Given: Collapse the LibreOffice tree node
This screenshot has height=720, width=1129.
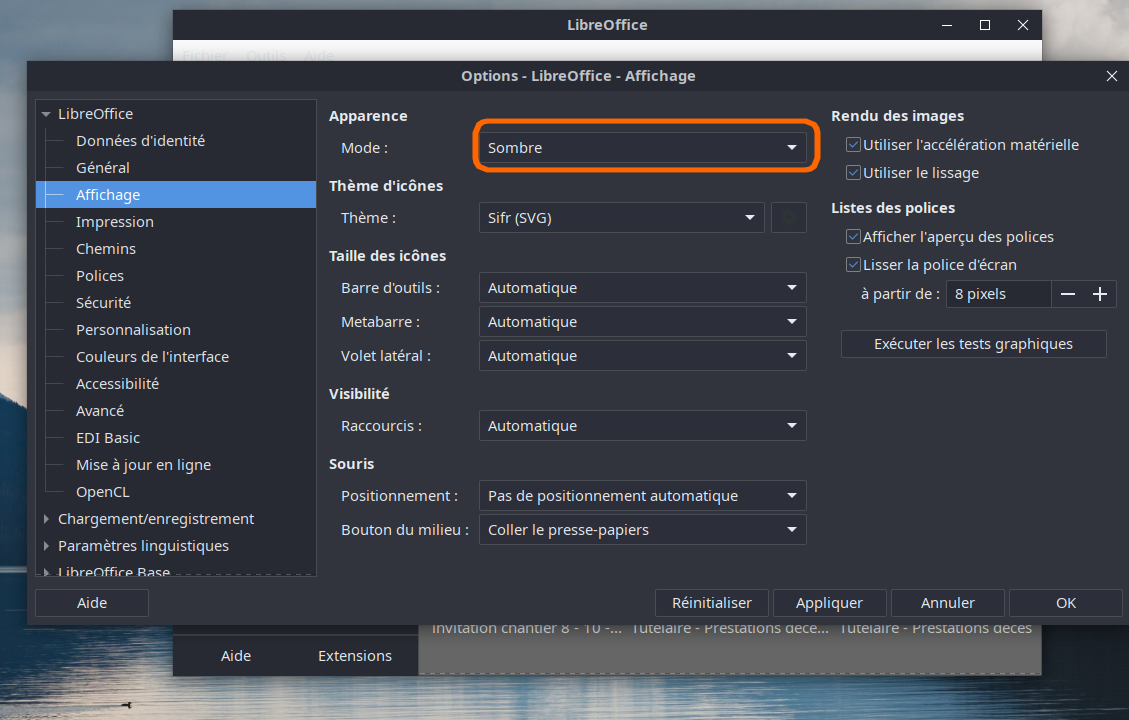Looking at the screenshot, I should (46, 115).
